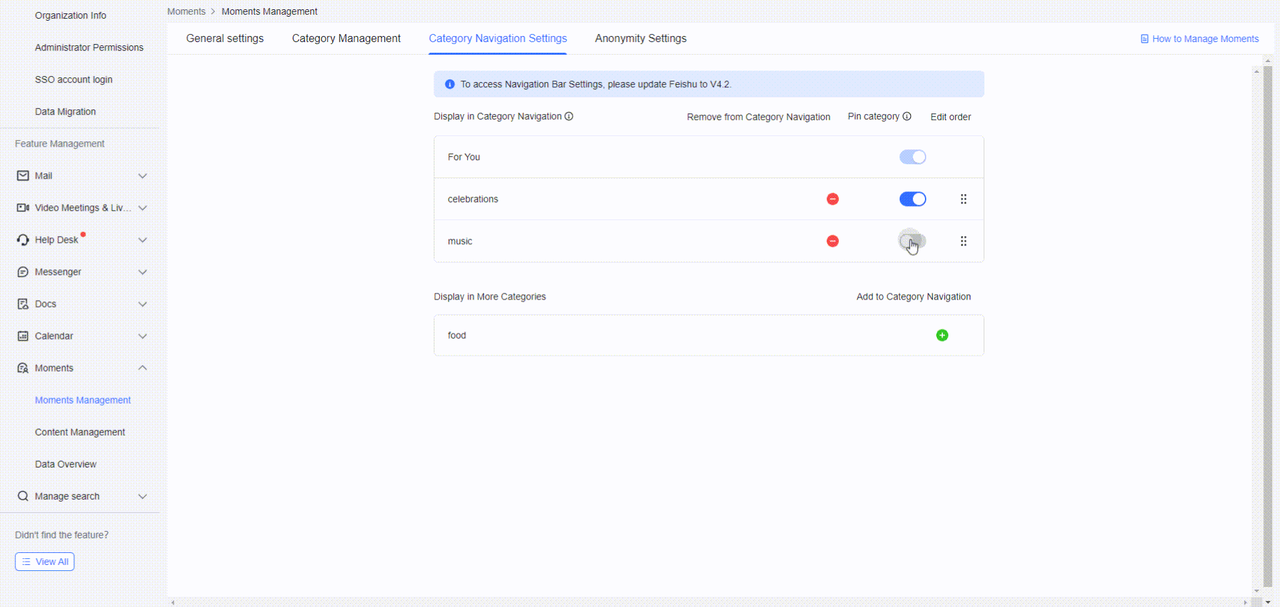Switch to Category Management tab
Image resolution: width=1280 pixels, height=607 pixels.
(346, 39)
